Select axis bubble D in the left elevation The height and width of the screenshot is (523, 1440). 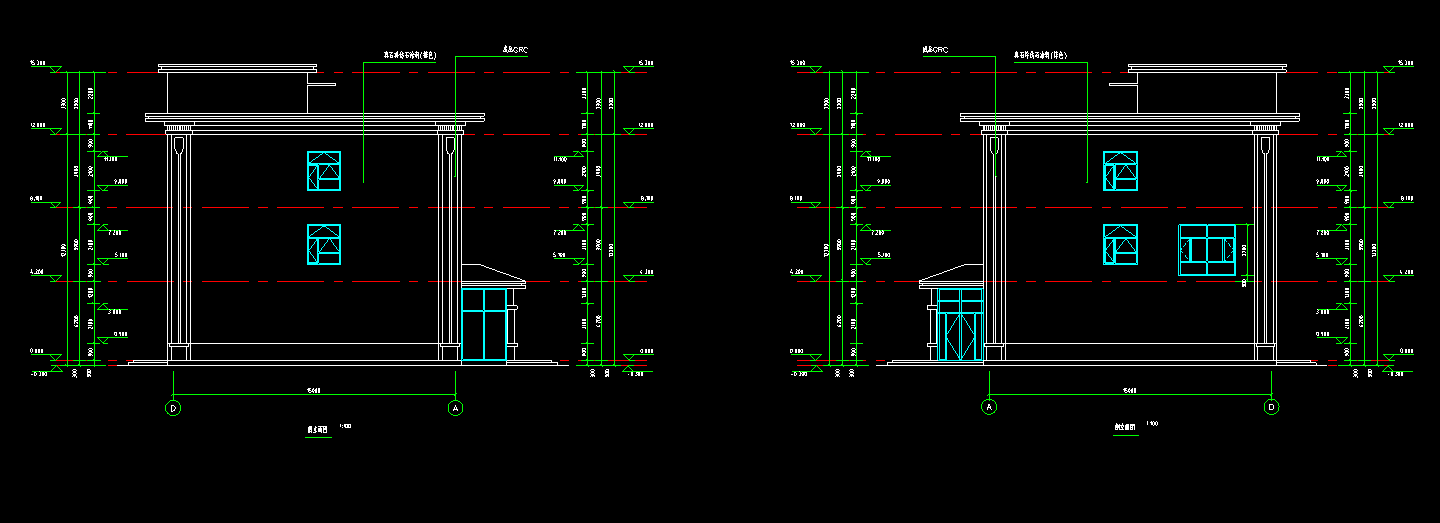174,408
